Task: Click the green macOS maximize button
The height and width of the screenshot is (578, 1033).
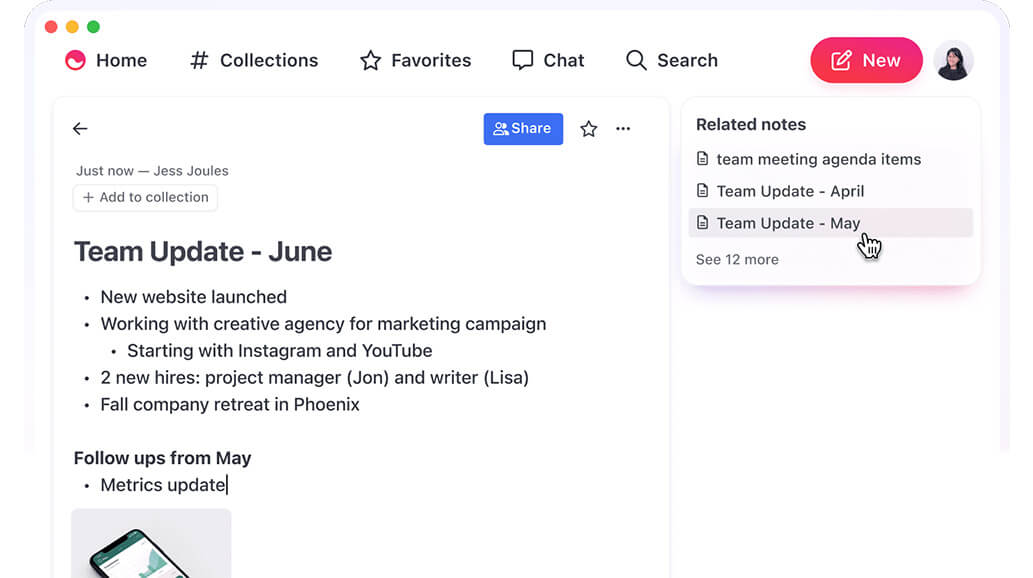Action: coord(94,27)
